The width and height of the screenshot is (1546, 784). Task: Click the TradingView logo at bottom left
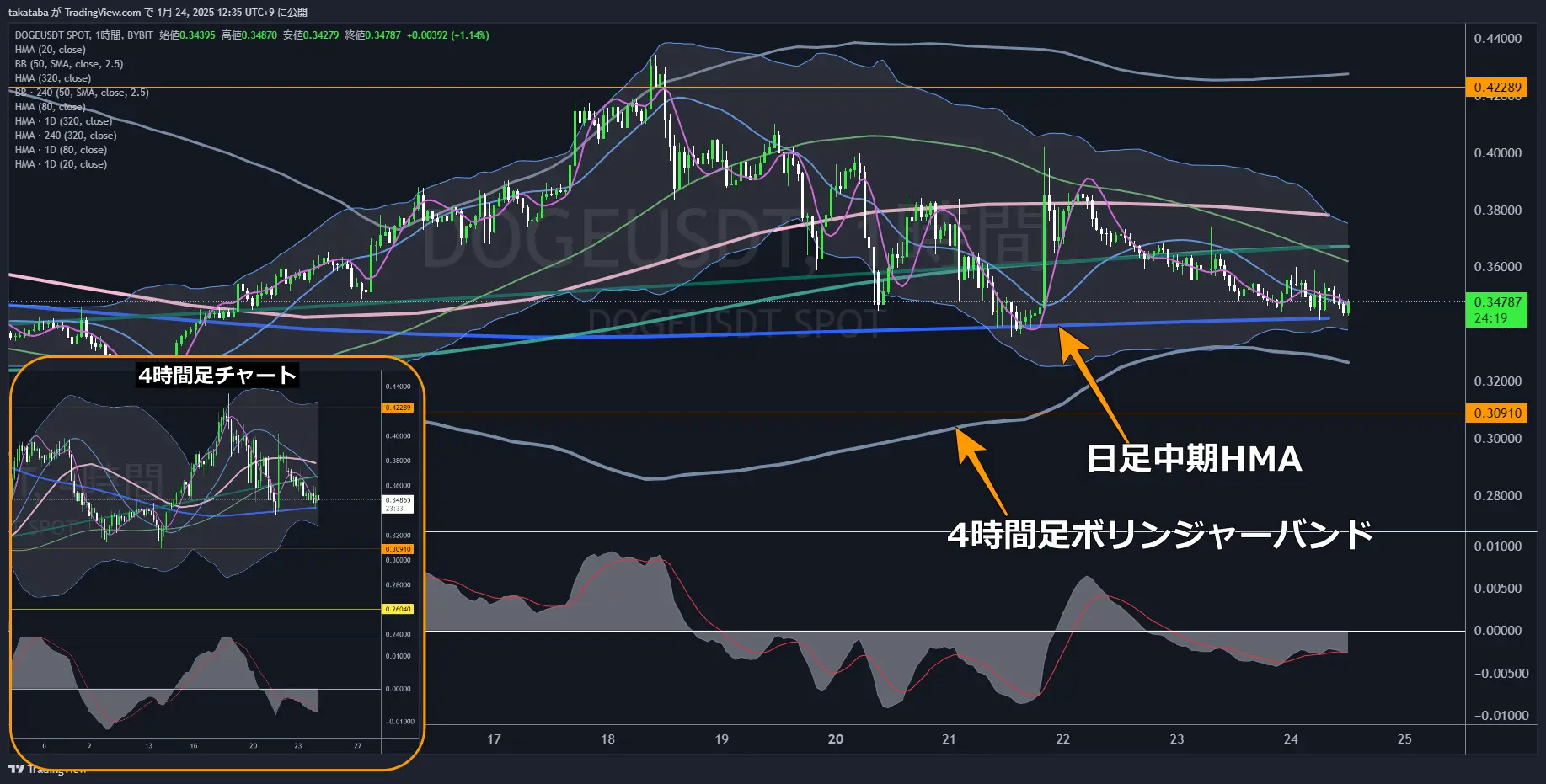47,769
